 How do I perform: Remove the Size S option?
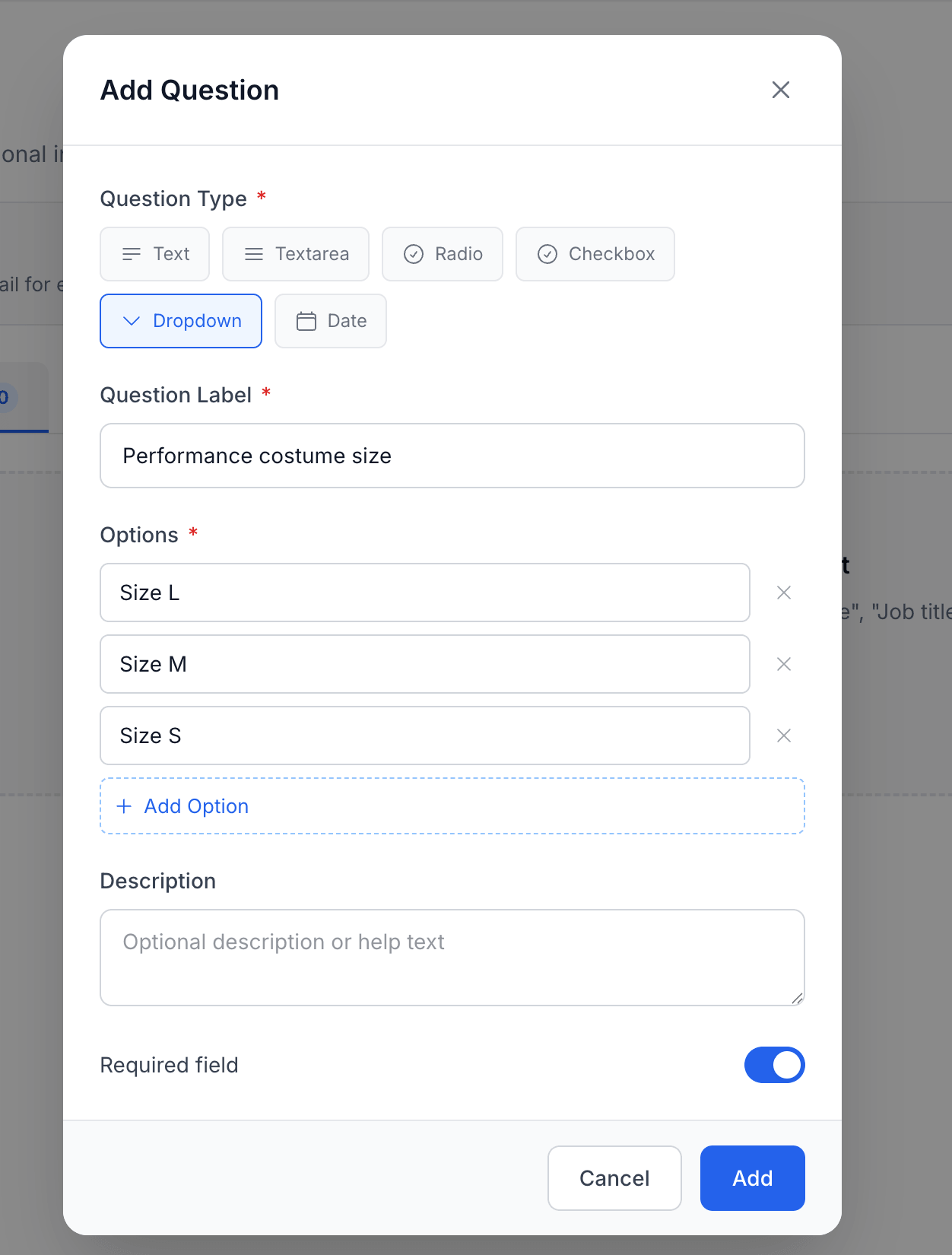[x=783, y=736]
